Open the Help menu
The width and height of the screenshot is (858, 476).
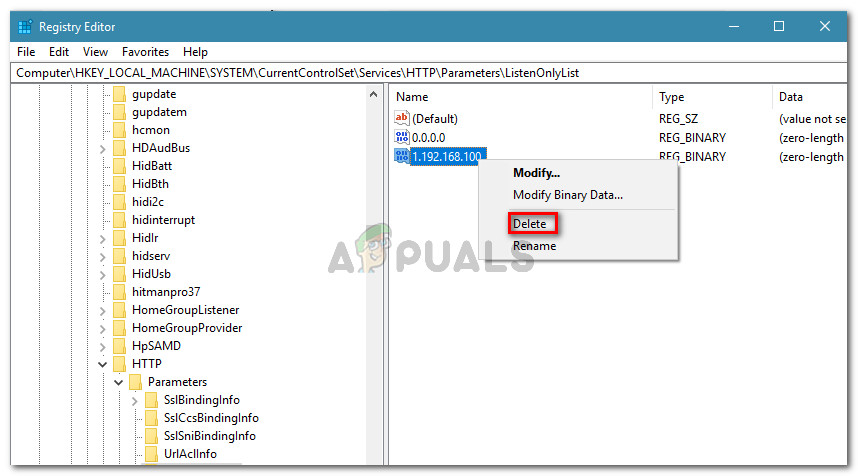click(x=195, y=52)
